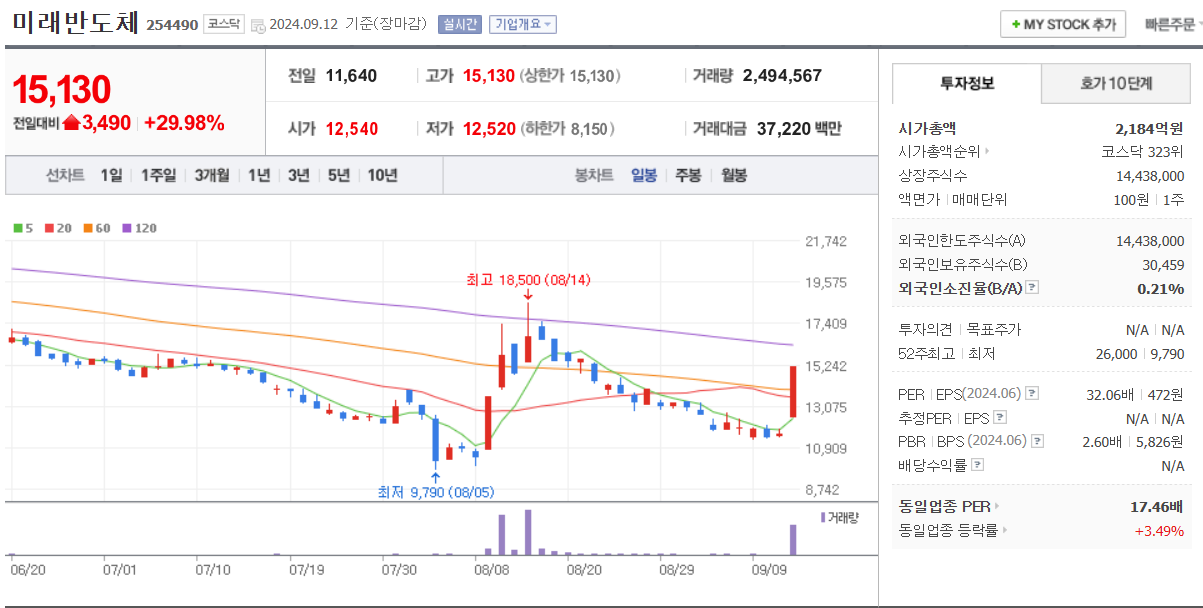
Task: Add this stock with MY STOCK 추가
Action: pyautogui.click(x=1063, y=25)
